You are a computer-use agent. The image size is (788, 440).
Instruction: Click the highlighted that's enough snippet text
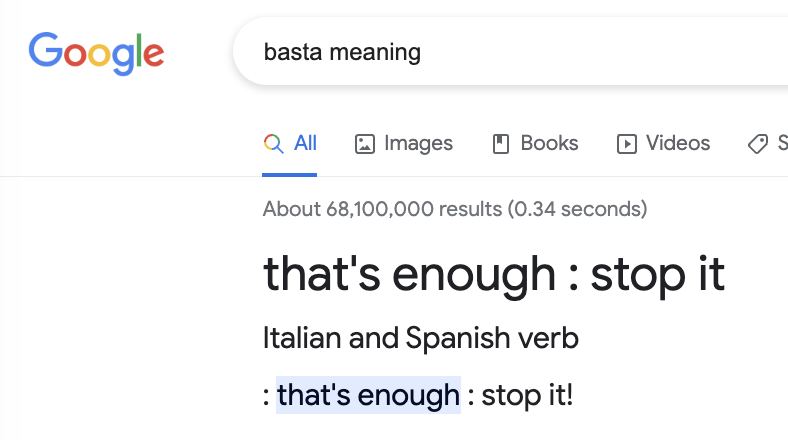pos(368,395)
